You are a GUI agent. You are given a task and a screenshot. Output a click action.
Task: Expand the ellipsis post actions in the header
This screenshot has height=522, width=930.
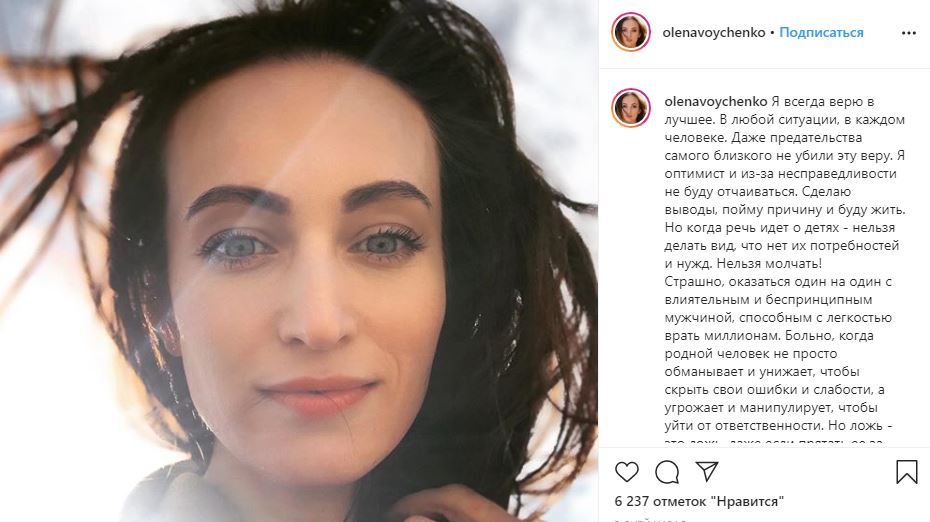[909, 33]
